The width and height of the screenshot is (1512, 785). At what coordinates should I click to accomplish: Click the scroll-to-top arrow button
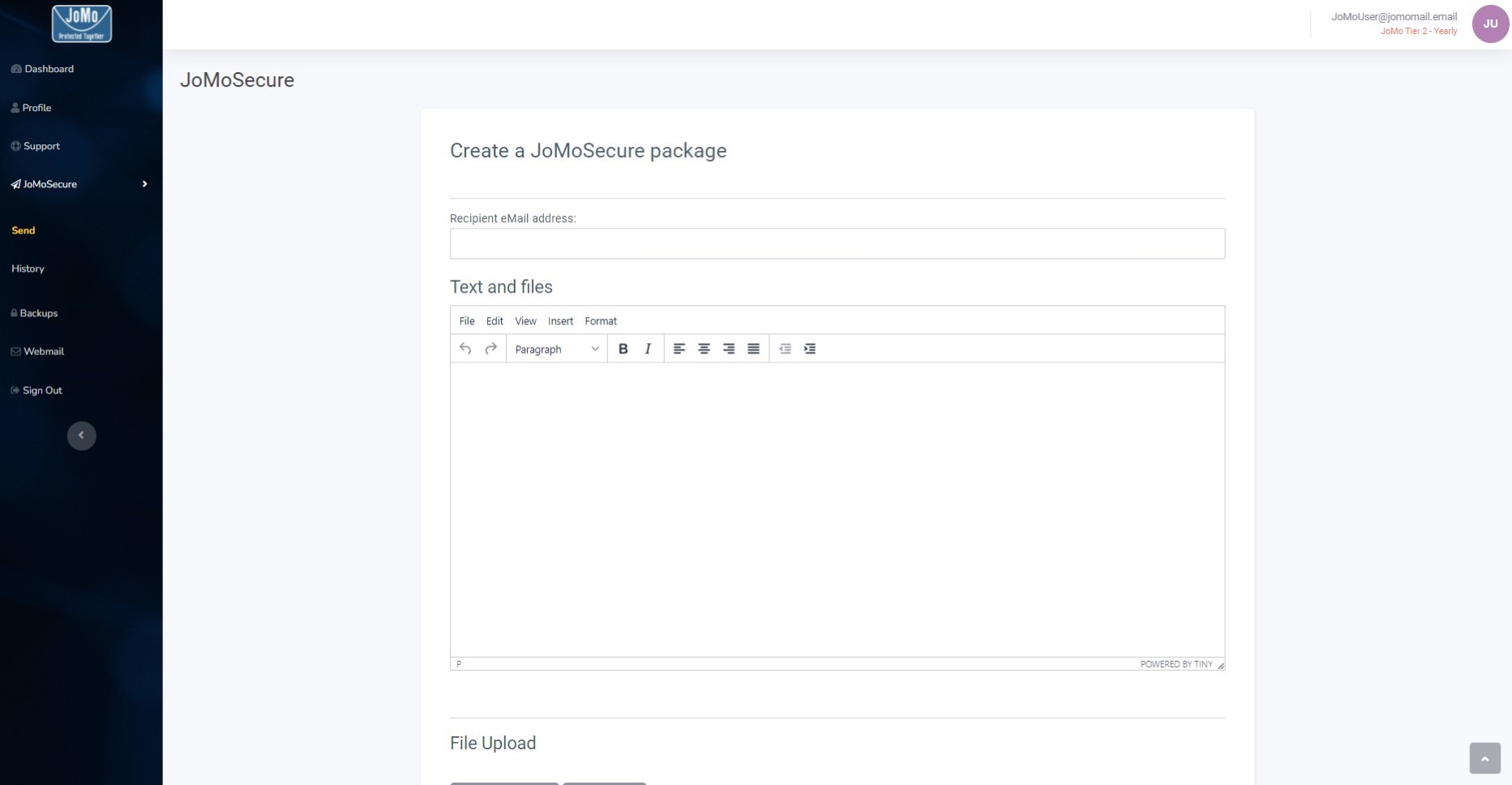pyautogui.click(x=1484, y=759)
